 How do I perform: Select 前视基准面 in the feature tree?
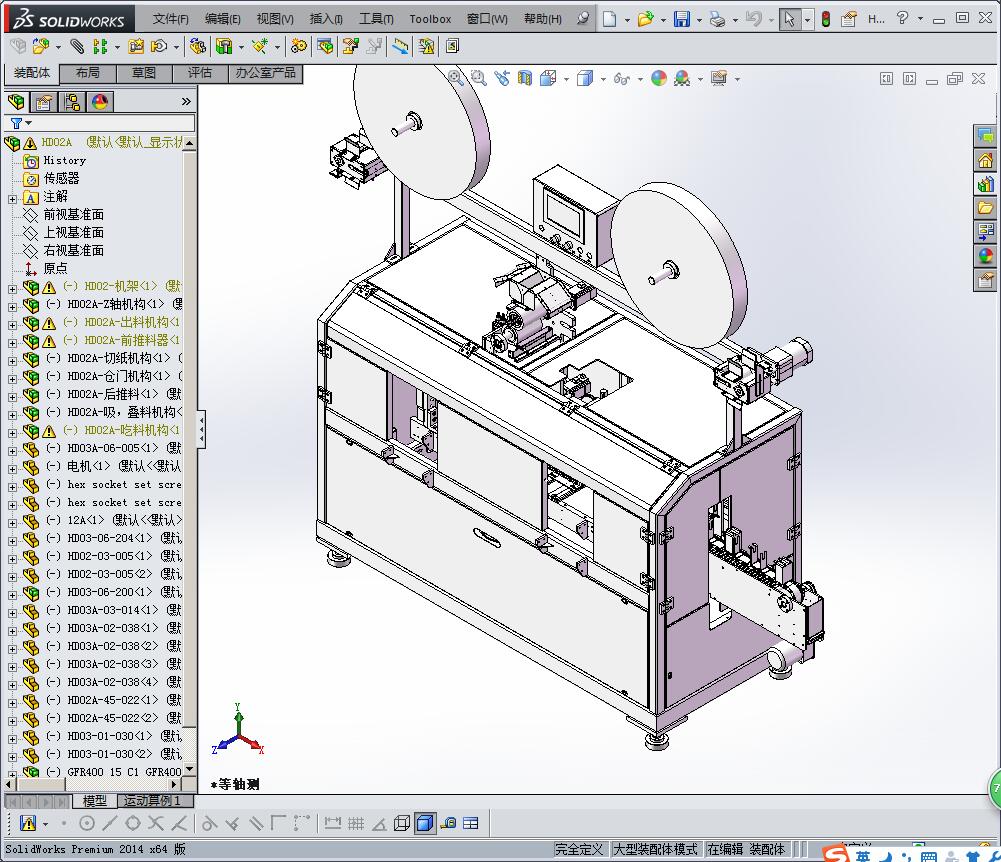click(73, 215)
